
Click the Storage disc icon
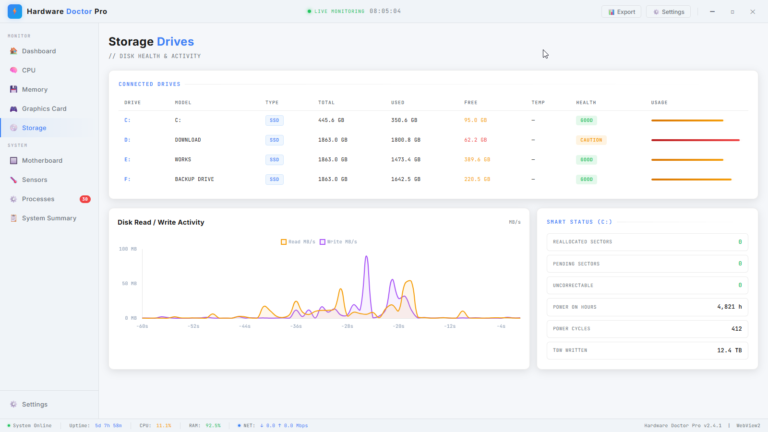[13, 128]
